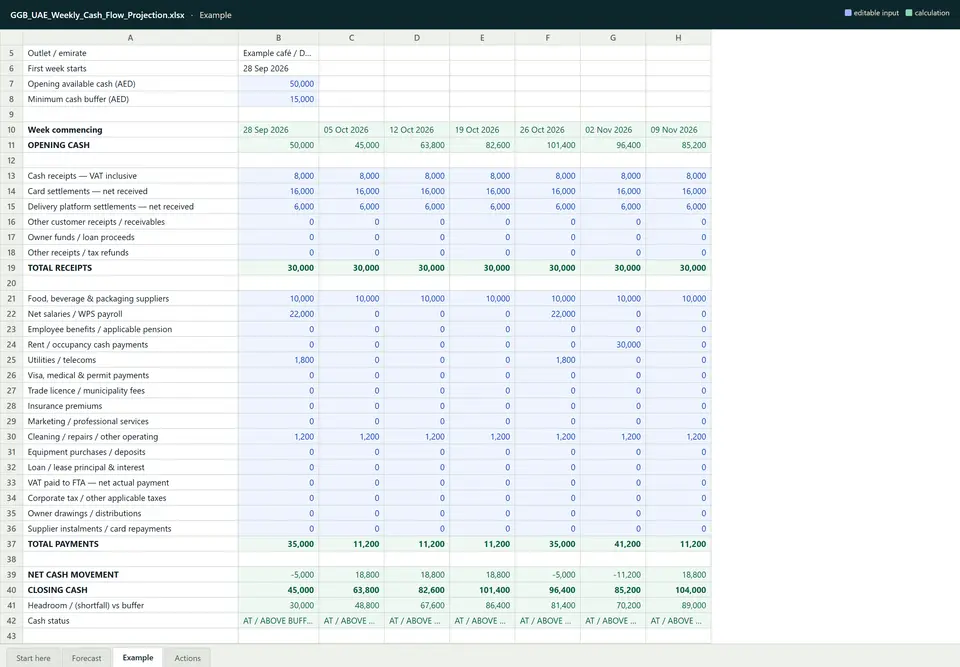Click closing cash 101,400 cell

pyautogui.click(x=482, y=589)
